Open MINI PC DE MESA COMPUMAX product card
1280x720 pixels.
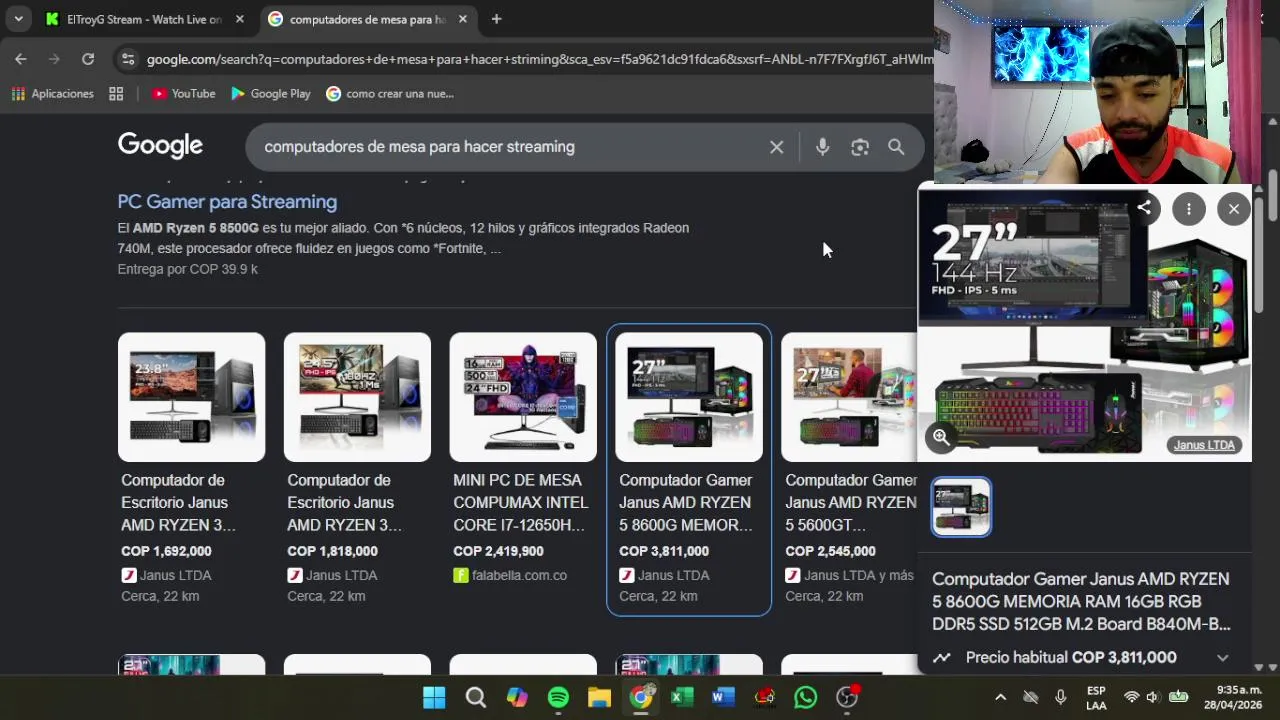click(x=523, y=460)
